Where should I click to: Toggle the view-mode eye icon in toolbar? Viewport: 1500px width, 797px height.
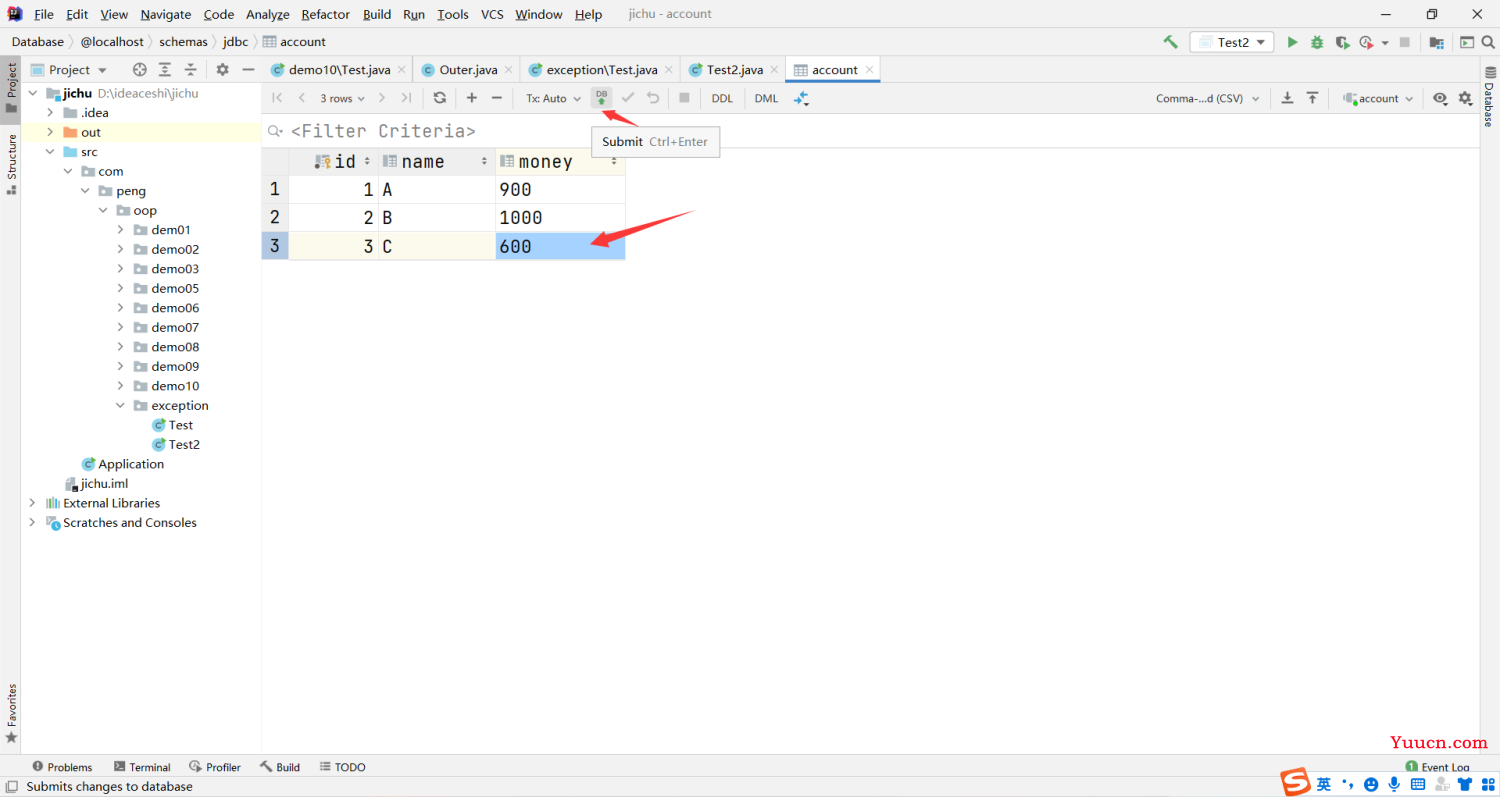pos(1439,98)
